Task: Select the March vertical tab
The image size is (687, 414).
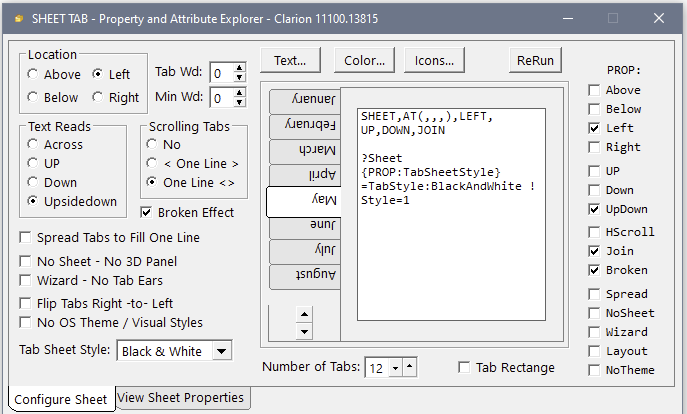Action: pyautogui.click(x=304, y=150)
